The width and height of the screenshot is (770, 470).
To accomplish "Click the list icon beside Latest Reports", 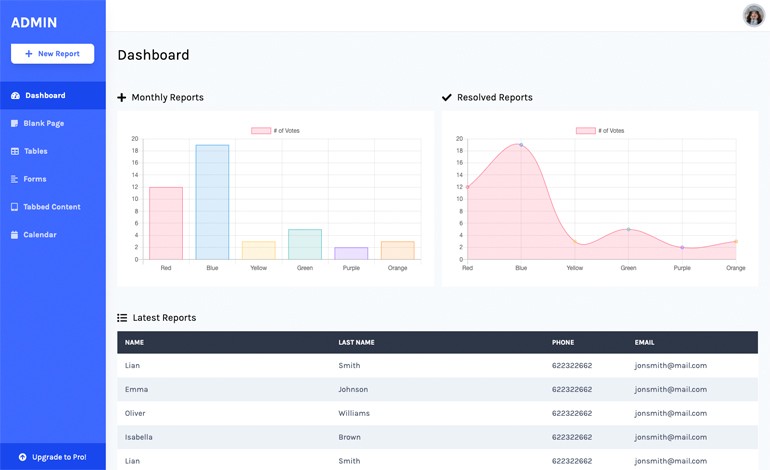I will (122, 318).
